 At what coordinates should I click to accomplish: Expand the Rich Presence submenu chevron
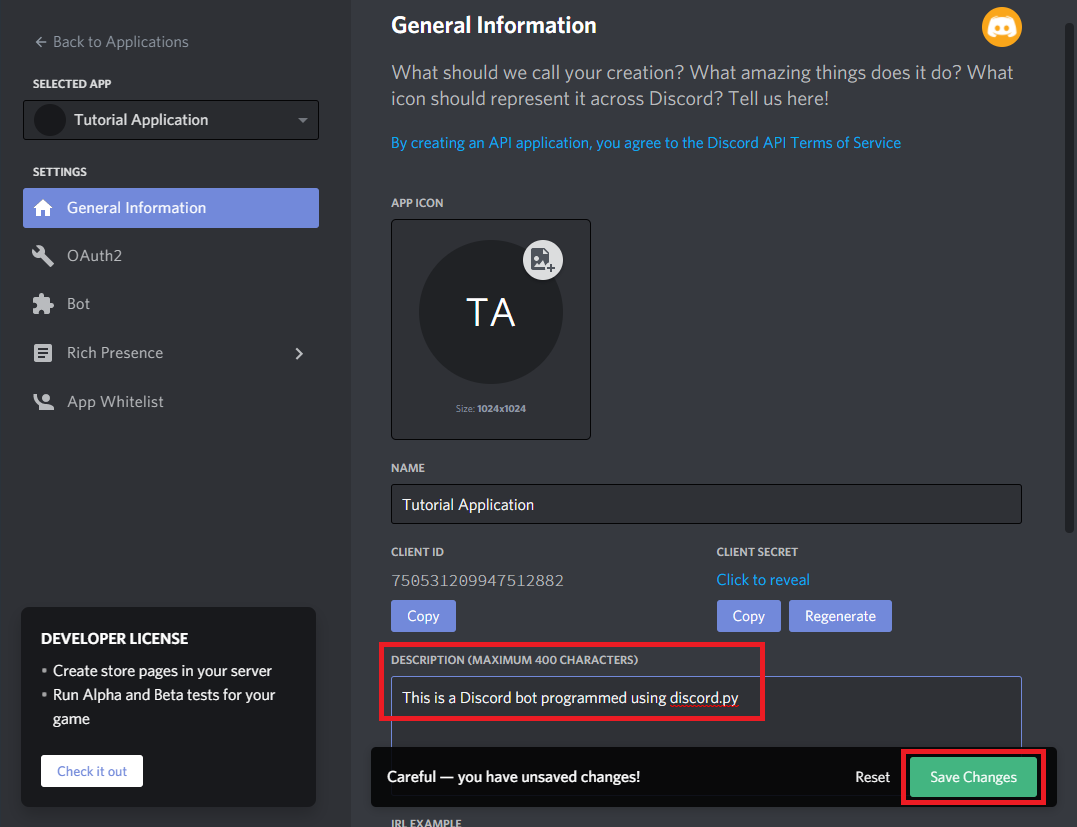tap(299, 353)
